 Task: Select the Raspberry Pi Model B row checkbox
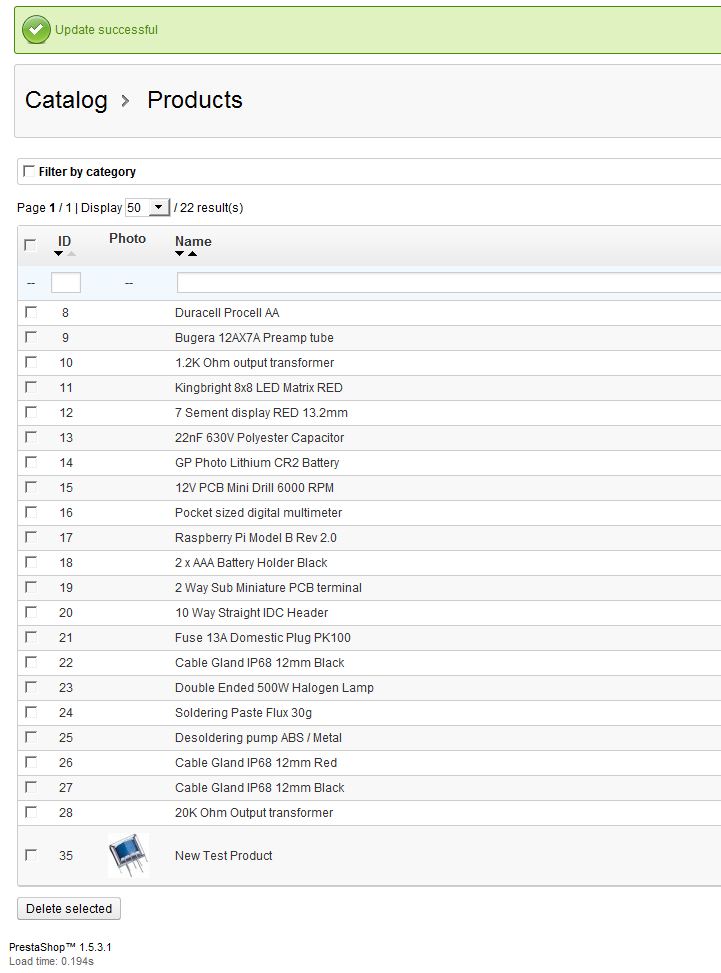click(x=30, y=537)
